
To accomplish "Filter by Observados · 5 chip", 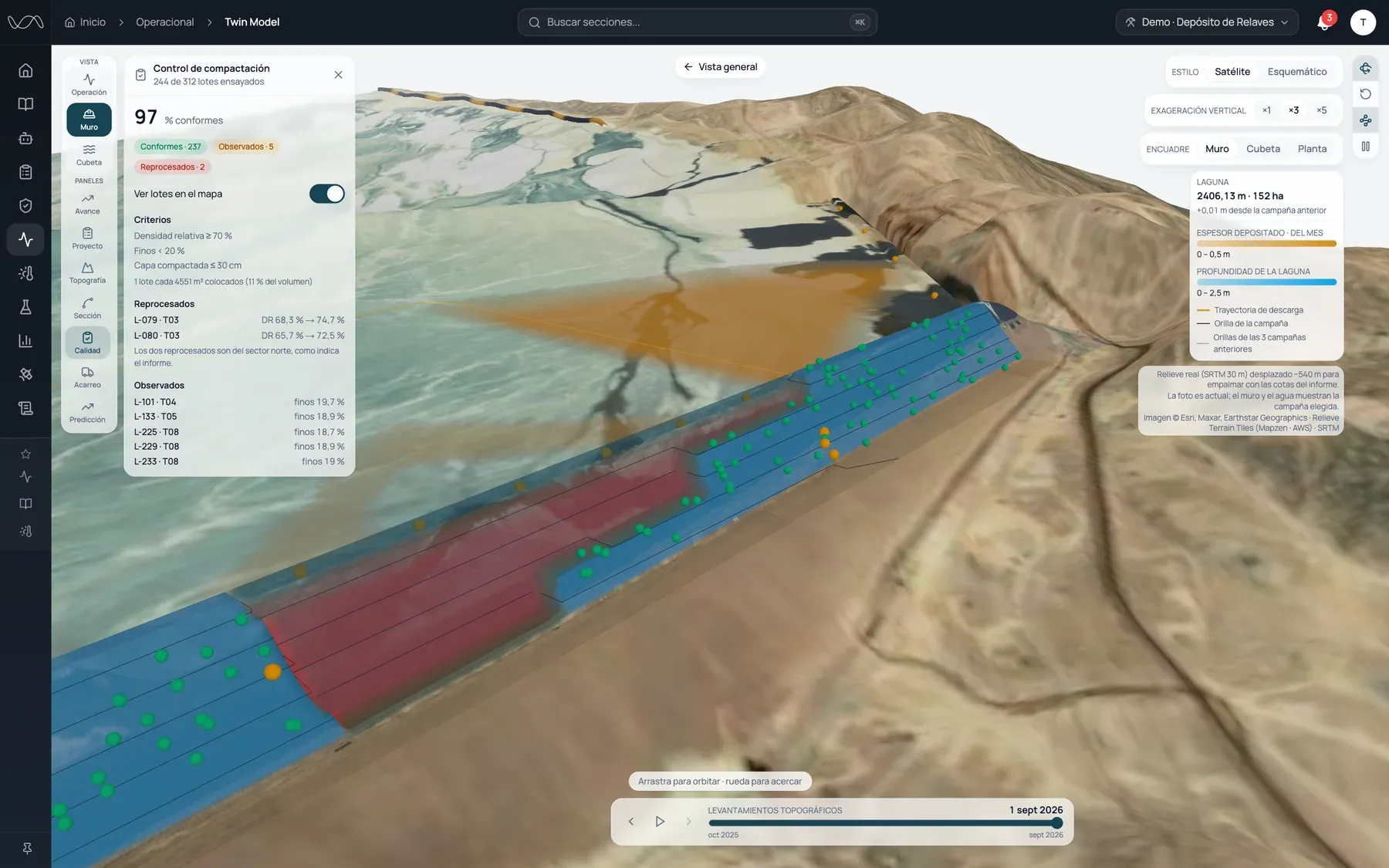I will (x=245, y=147).
